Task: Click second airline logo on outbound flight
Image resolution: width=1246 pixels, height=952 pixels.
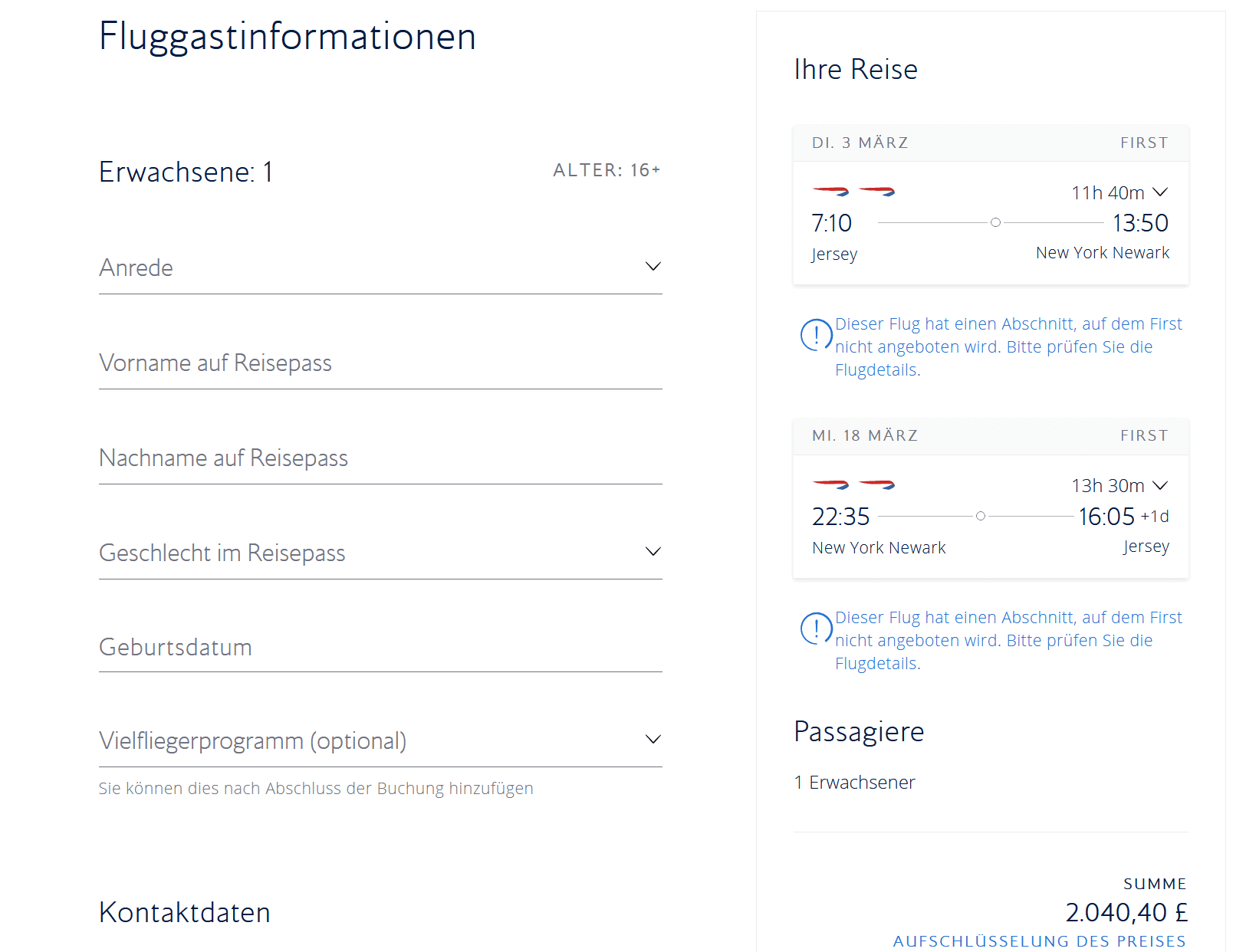Action: 876,191
